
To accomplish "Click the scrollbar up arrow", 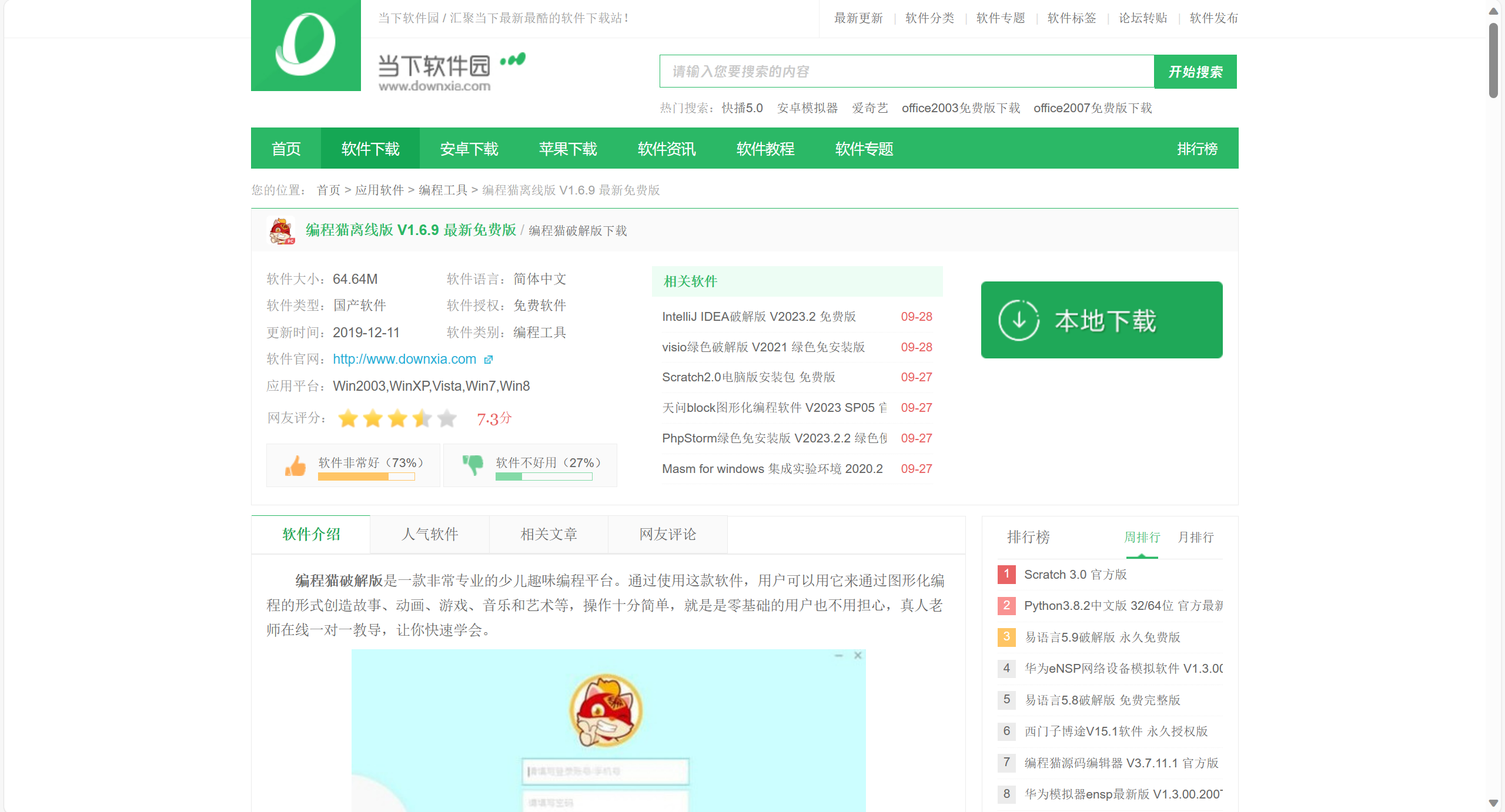I will coord(1493,11).
